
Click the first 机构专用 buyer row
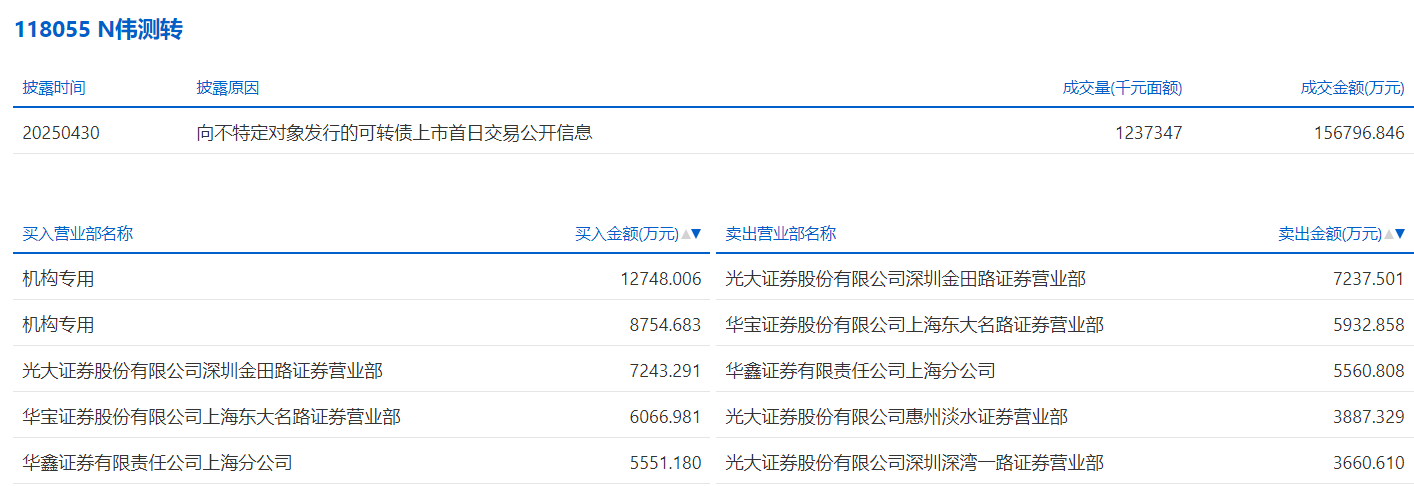click(59, 279)
